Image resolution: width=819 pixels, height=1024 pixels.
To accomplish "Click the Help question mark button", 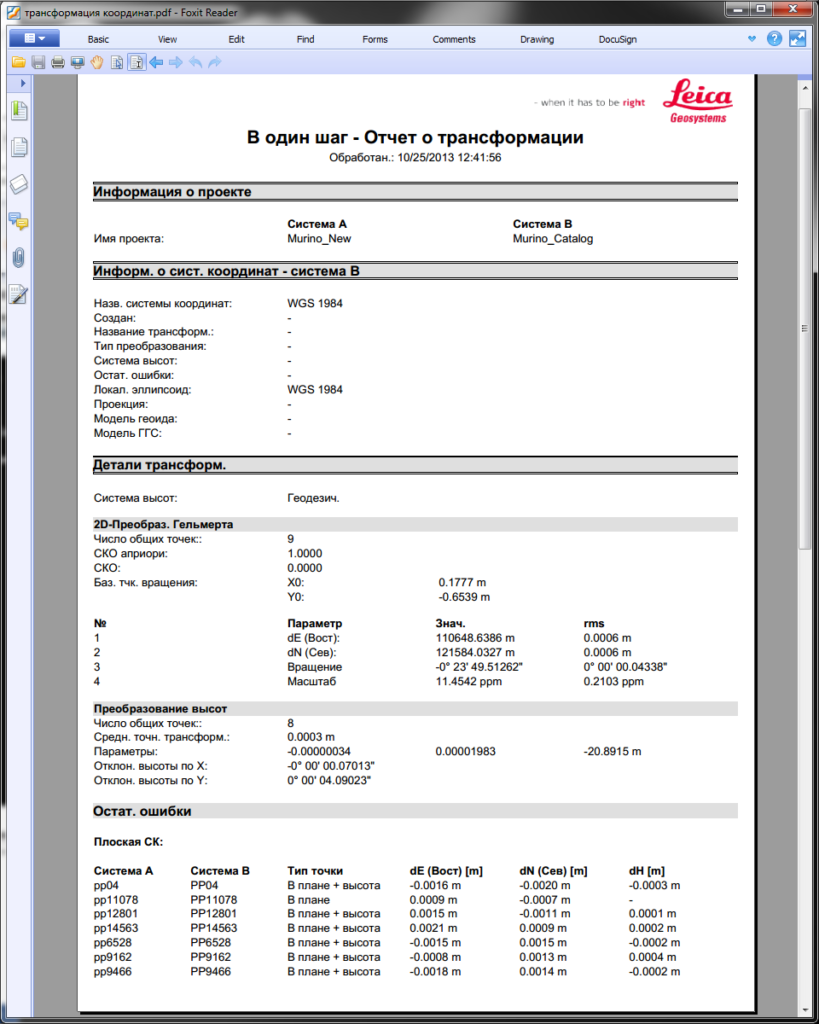I will coord(774,39).
